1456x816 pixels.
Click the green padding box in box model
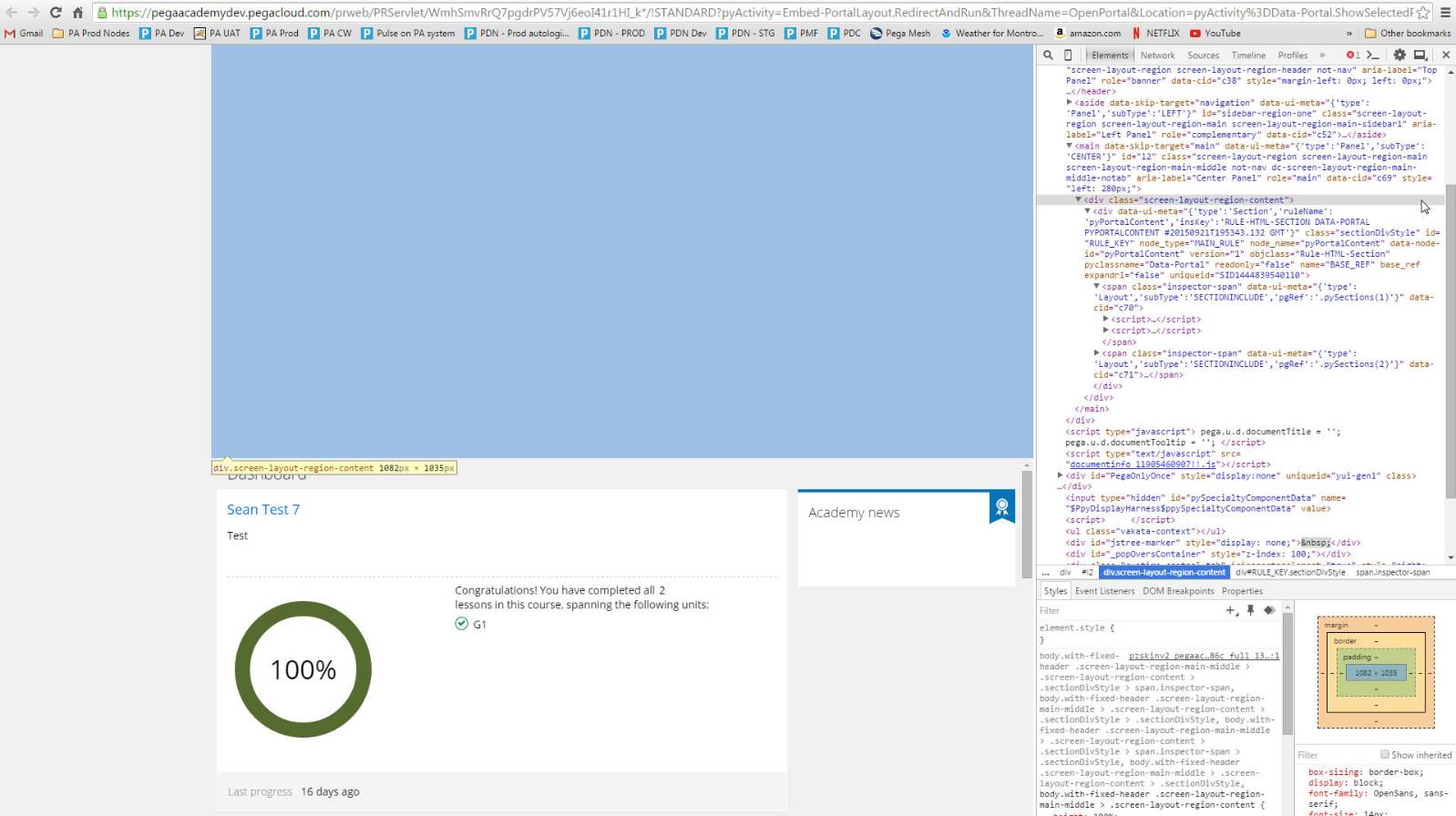coord(1376,673)
